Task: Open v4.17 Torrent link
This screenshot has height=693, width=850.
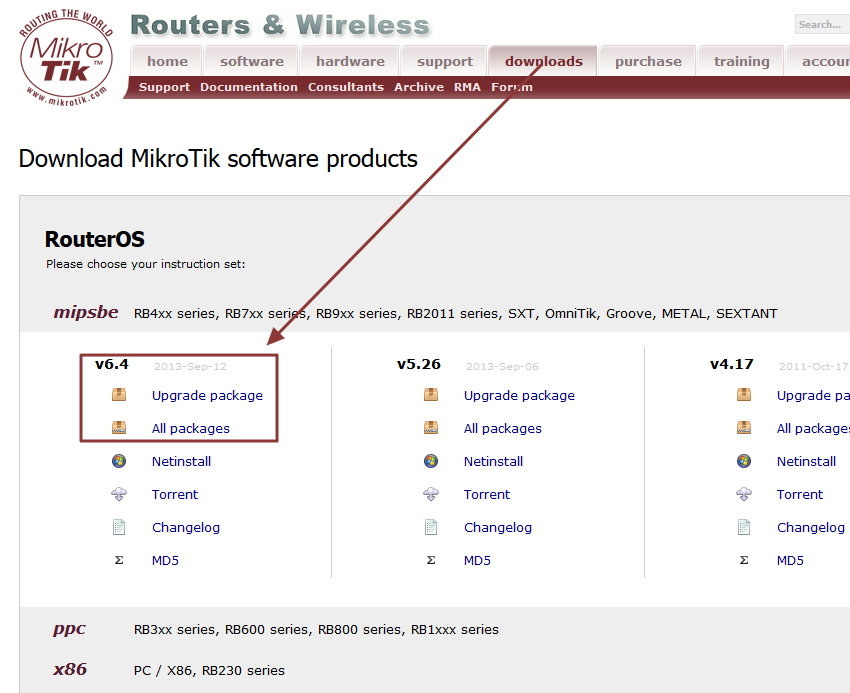Action: click(x=800, y=495)
